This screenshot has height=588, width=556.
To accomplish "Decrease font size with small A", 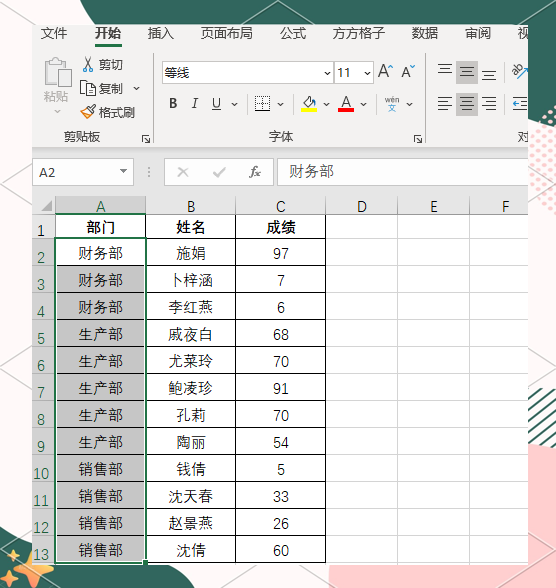I will coord(408,71).
